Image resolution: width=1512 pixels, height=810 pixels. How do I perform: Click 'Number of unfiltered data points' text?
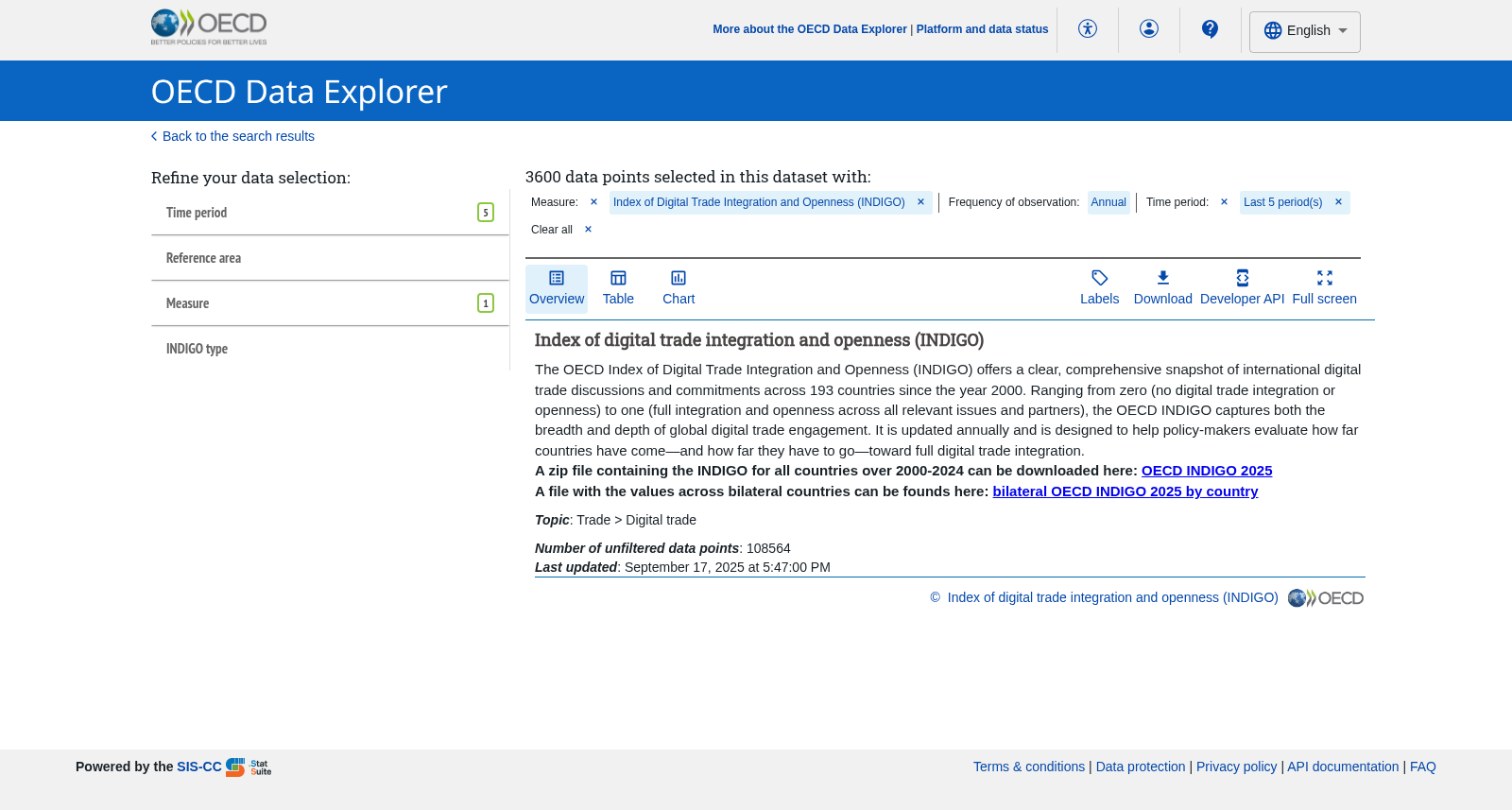[662, 548]
